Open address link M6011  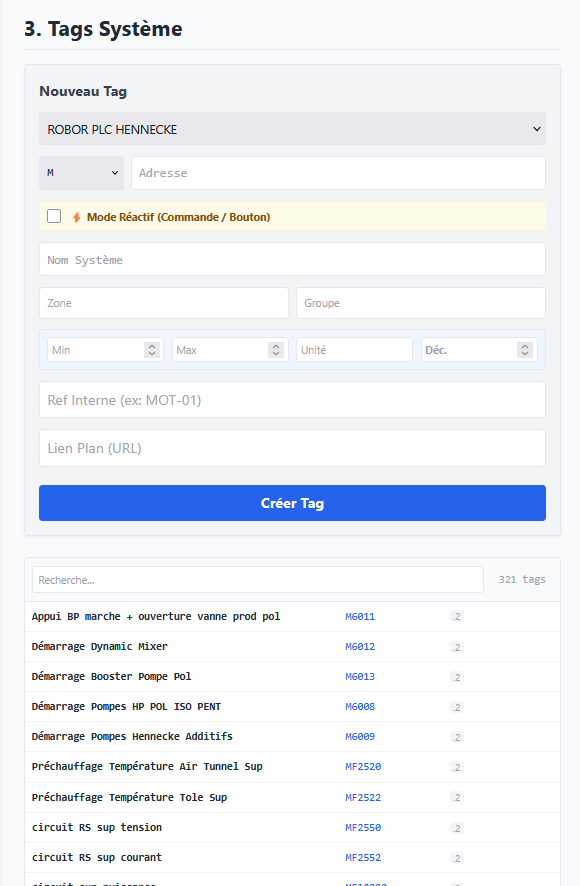pyautogui.click(x=360, y=616)
